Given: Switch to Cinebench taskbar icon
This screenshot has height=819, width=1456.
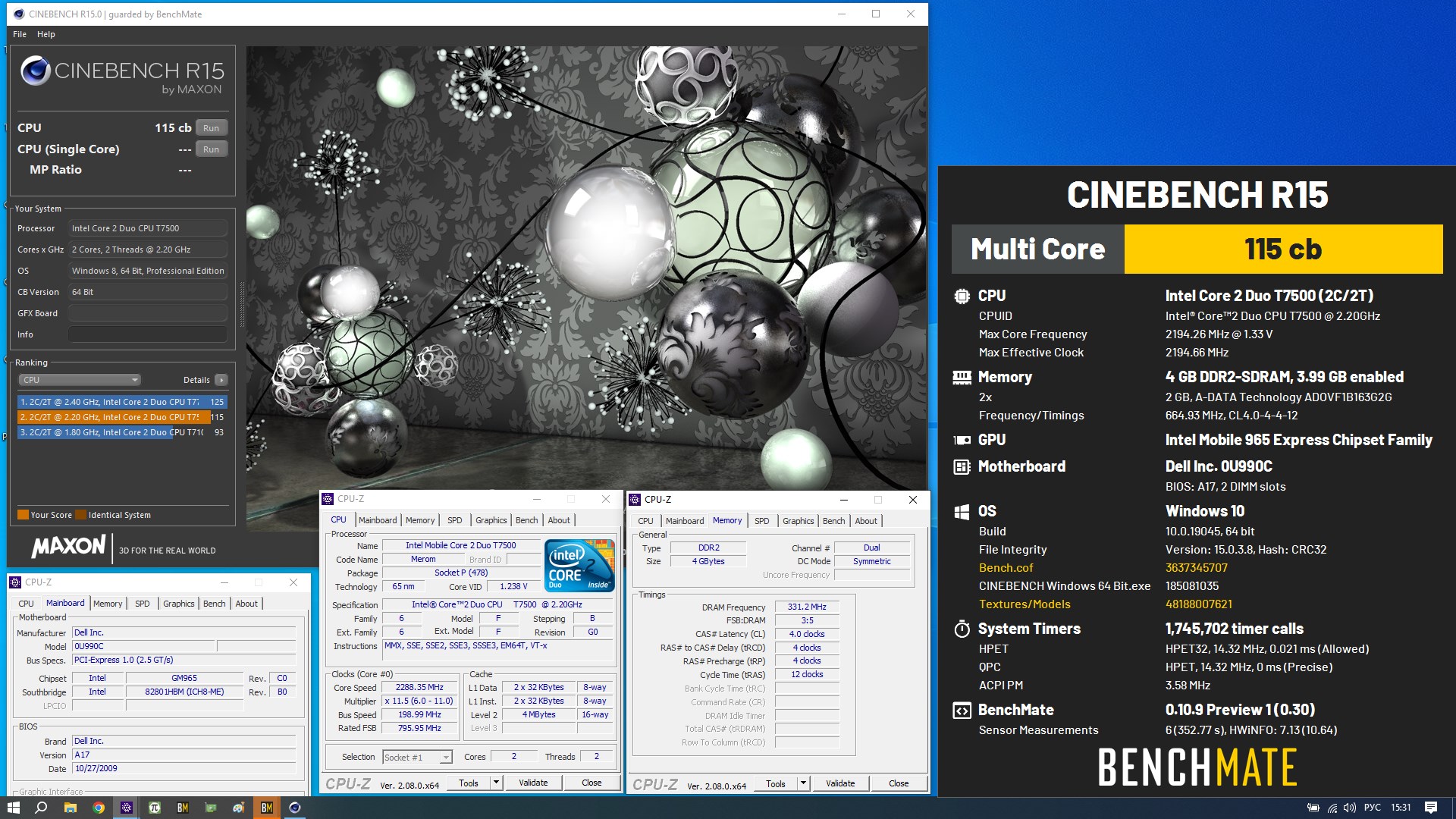Looking at the screenshot, I should pos(295,808).
